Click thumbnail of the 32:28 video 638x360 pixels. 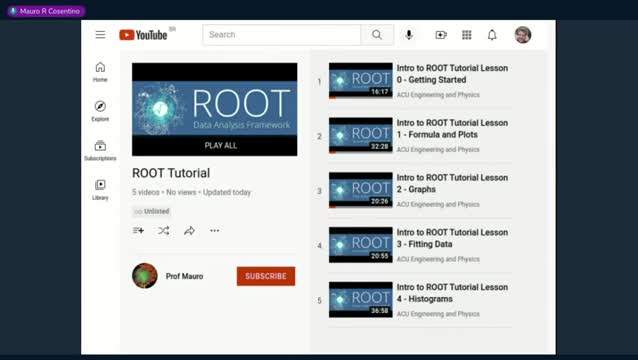click(x=361, y=135)
